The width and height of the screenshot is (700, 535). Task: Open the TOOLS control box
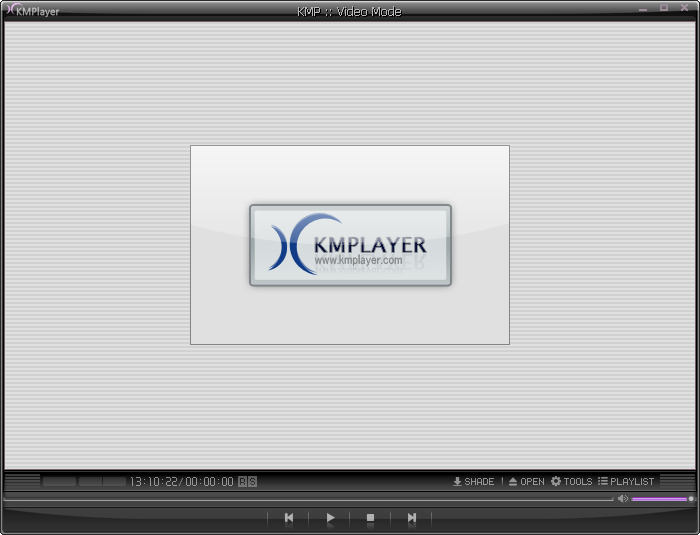coord(571,481)
